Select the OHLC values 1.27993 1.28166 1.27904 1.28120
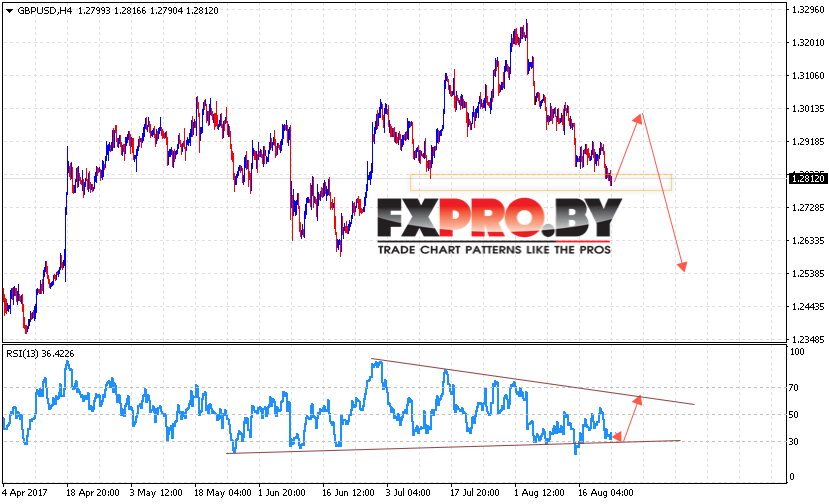The image size is (829, 504). (148, 11)
